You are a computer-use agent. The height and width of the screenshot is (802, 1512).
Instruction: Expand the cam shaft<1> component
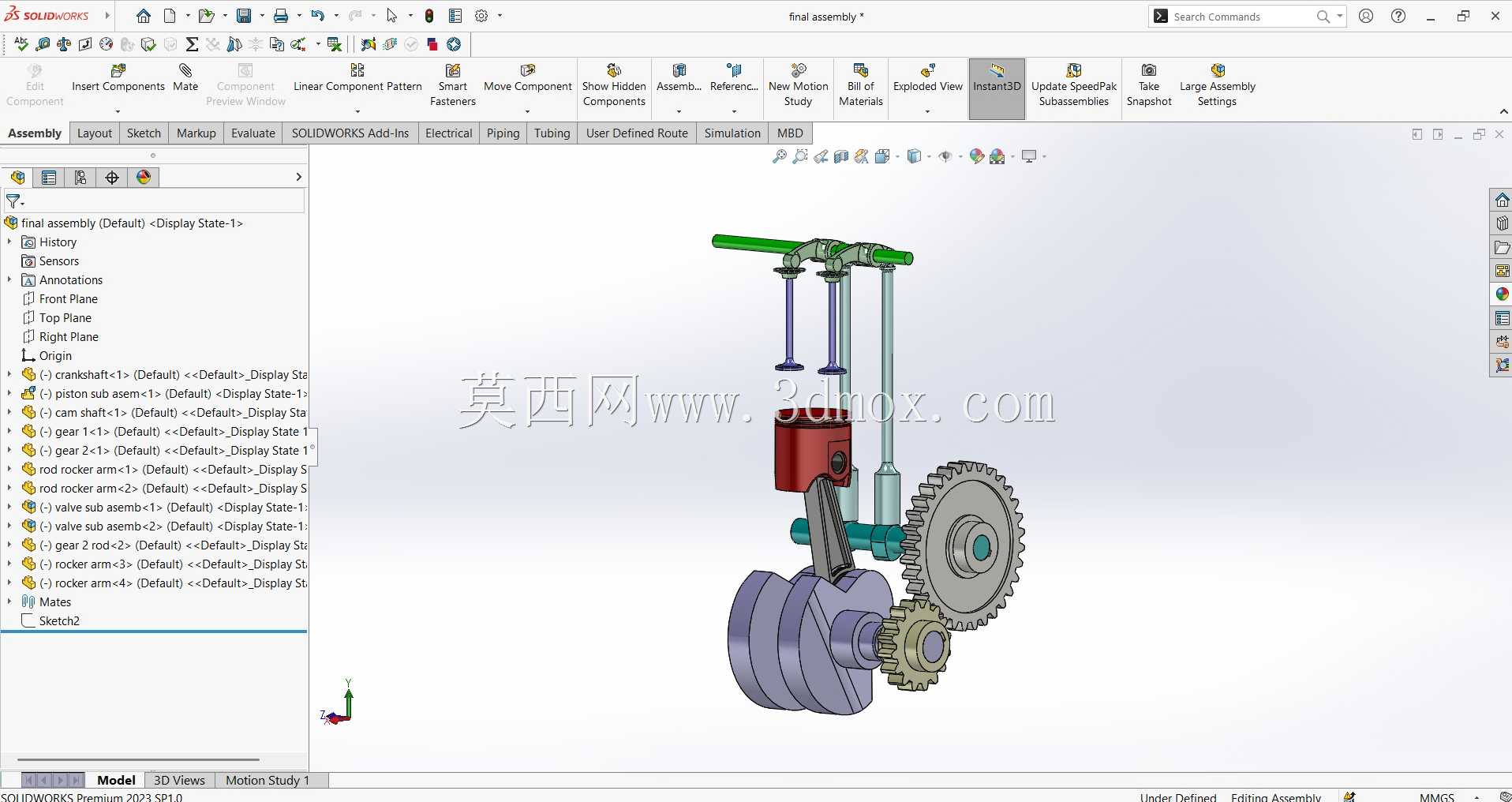pos(9,412)
